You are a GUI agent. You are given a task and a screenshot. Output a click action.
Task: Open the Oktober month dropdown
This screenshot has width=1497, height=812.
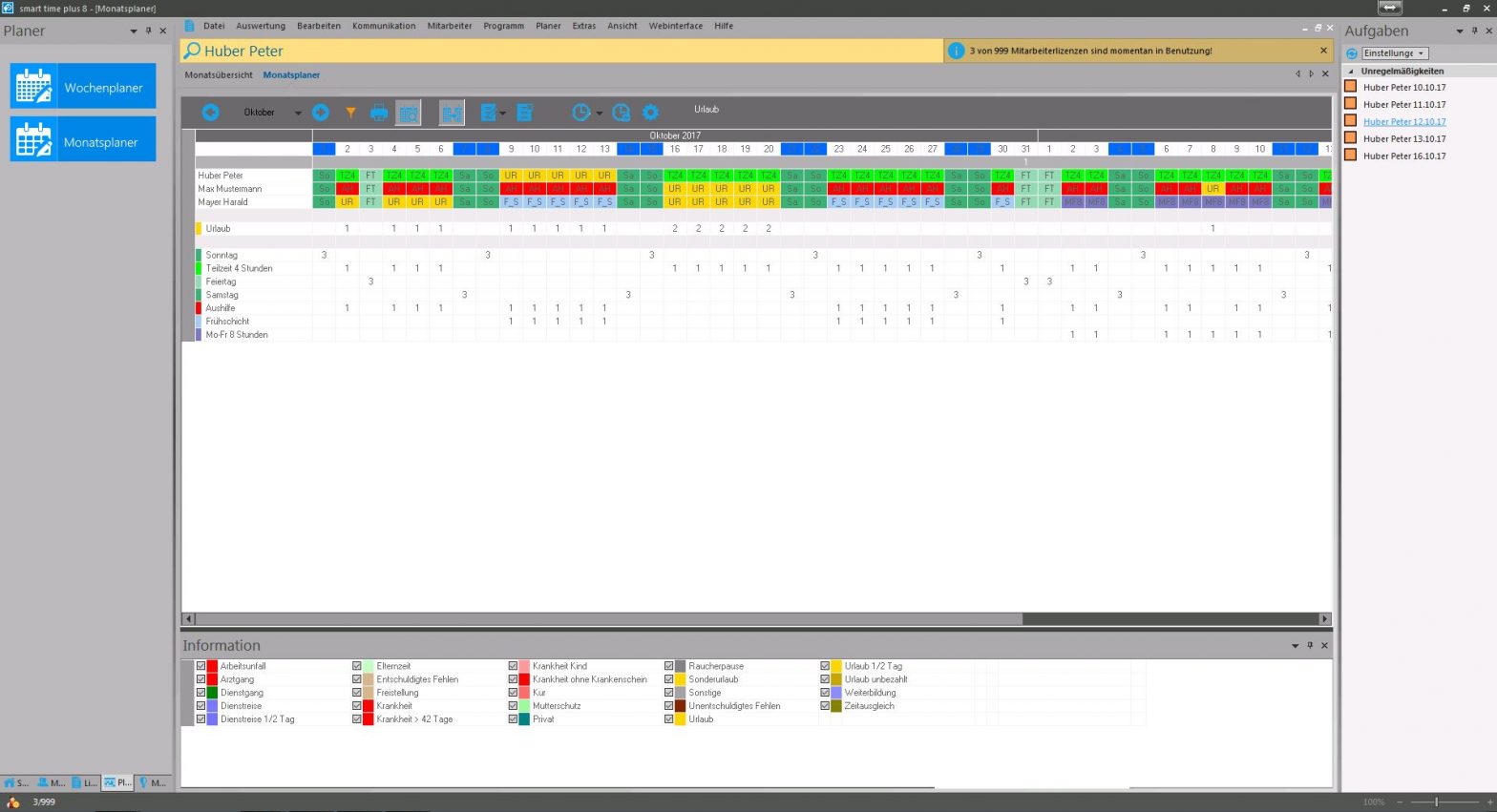point(298,113)
